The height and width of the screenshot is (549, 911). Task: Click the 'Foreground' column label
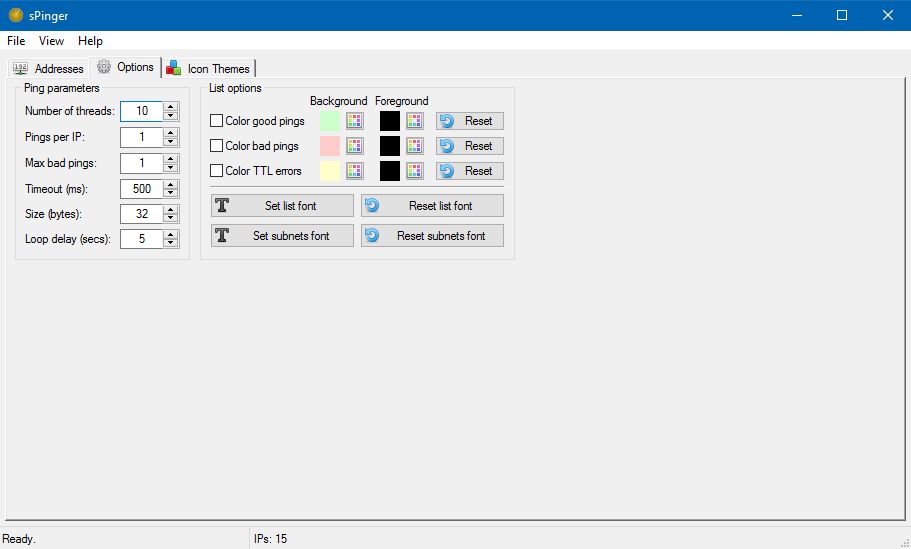coord(401,101)
